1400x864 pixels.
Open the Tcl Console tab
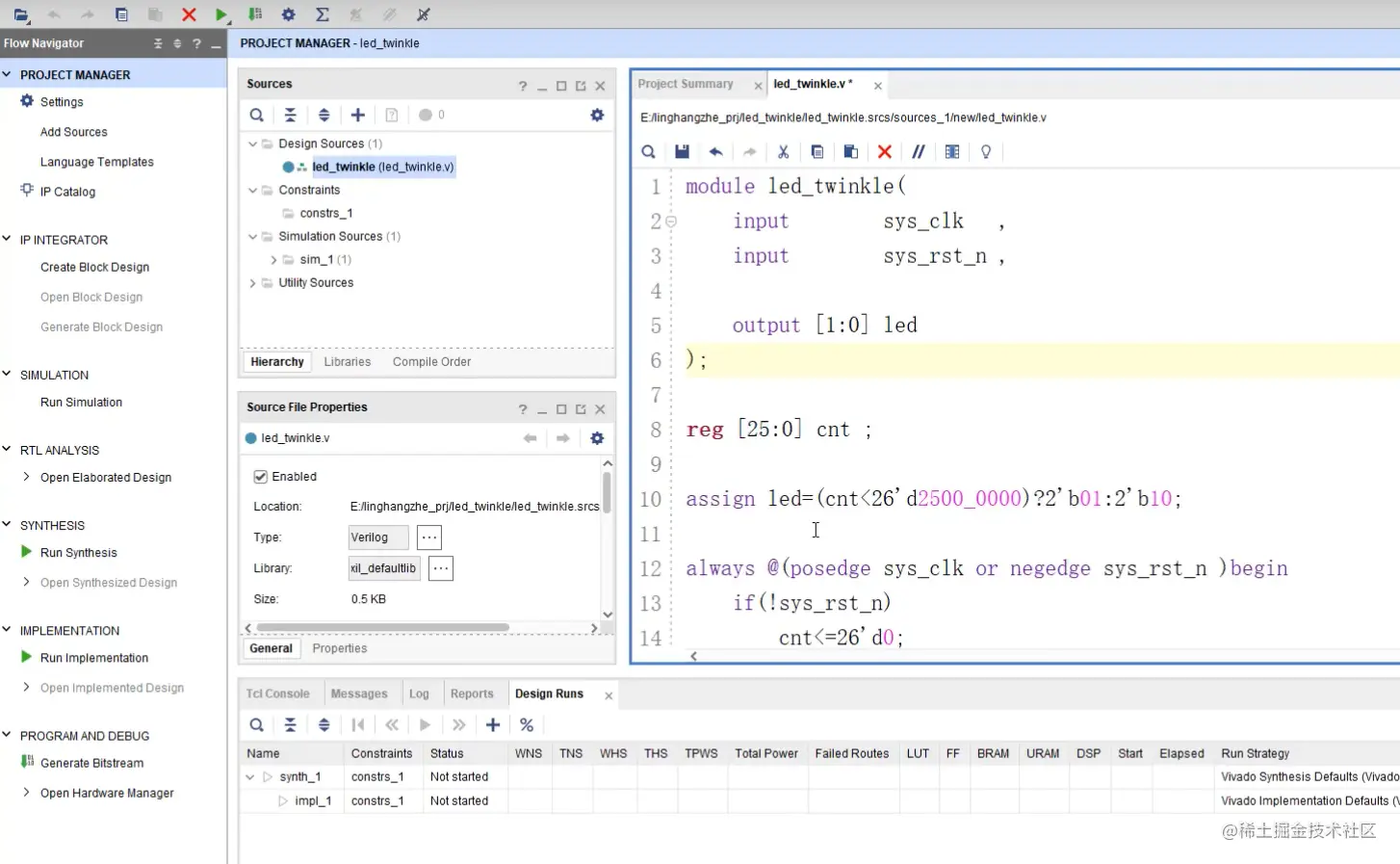tap(278, 694)
